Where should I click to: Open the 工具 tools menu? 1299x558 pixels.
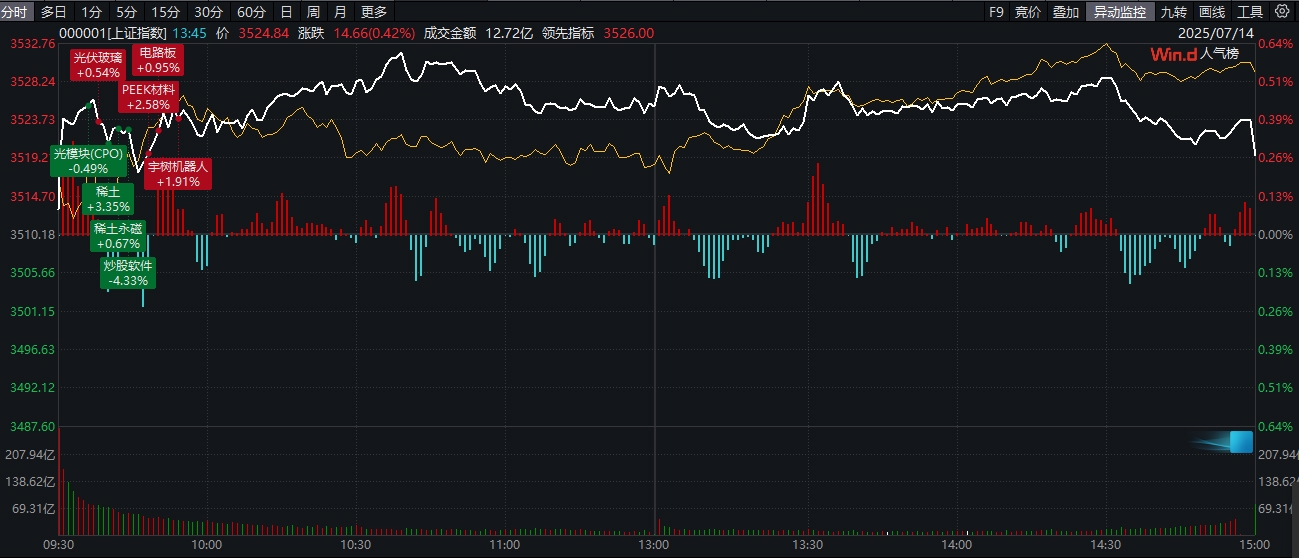1250,12
